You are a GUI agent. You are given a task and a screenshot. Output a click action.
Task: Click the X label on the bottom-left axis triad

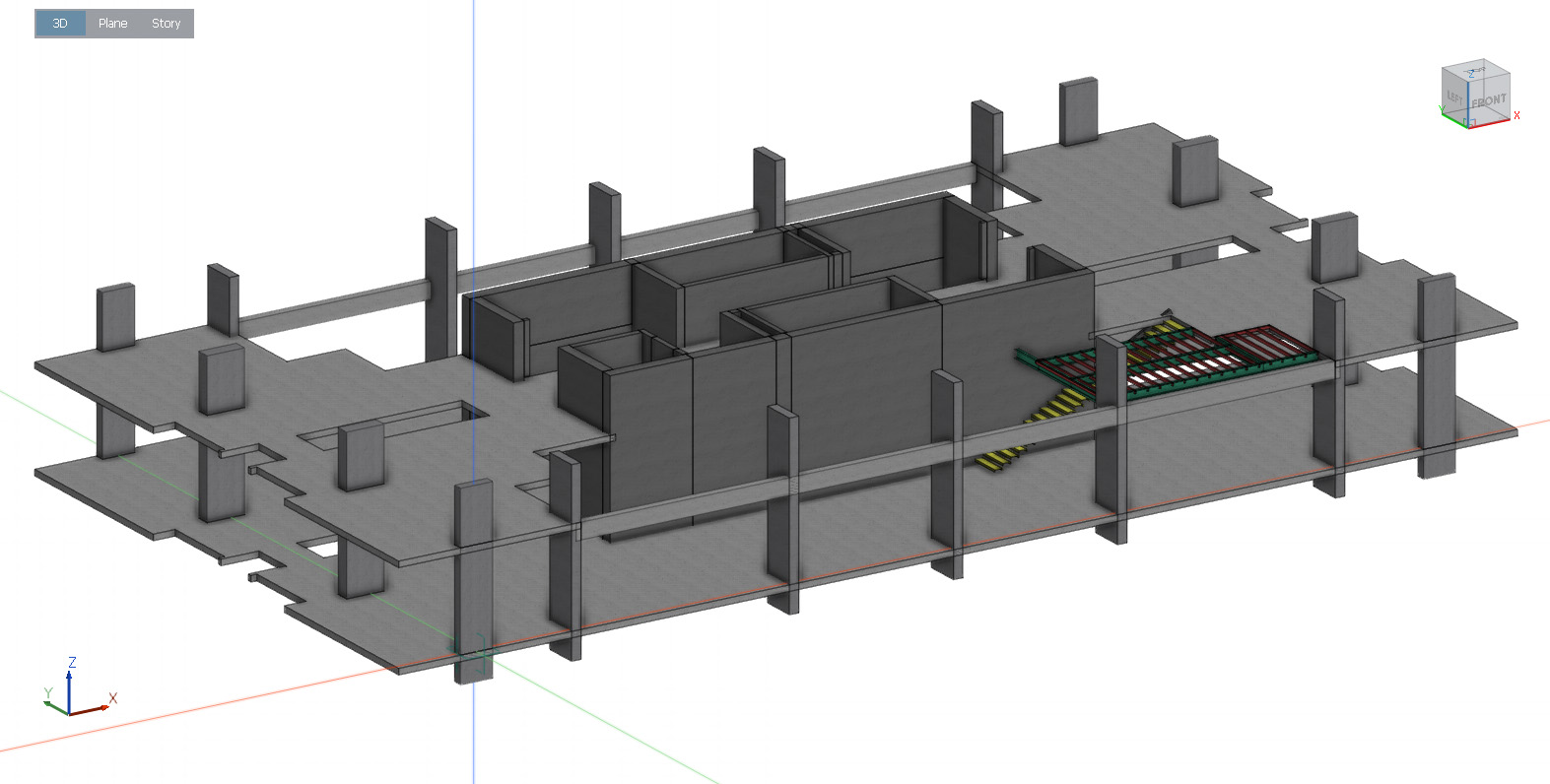coord(113,698)
